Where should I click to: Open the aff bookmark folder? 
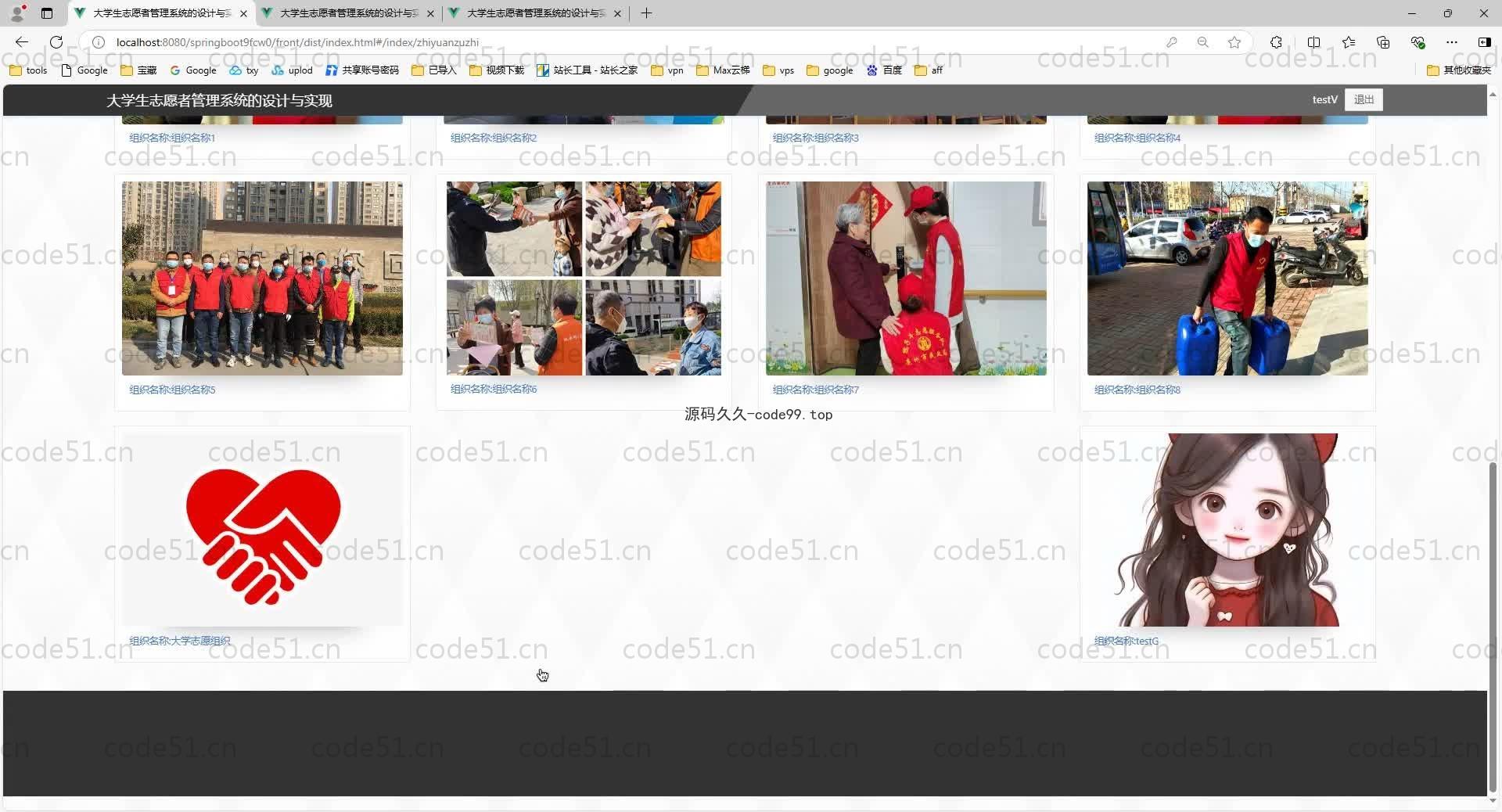coord(929,70)
